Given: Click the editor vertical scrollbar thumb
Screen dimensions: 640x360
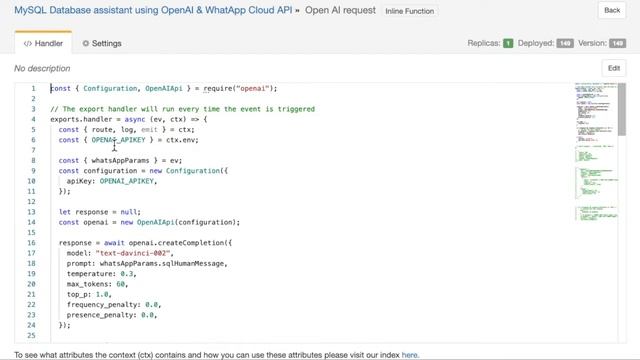Looking at the screenshot, I should click(622, 109).
